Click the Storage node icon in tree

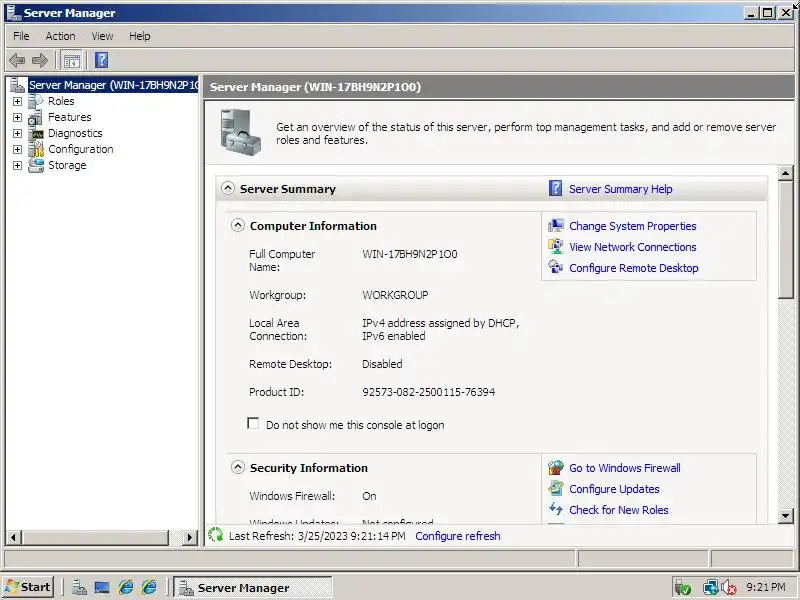36,165
